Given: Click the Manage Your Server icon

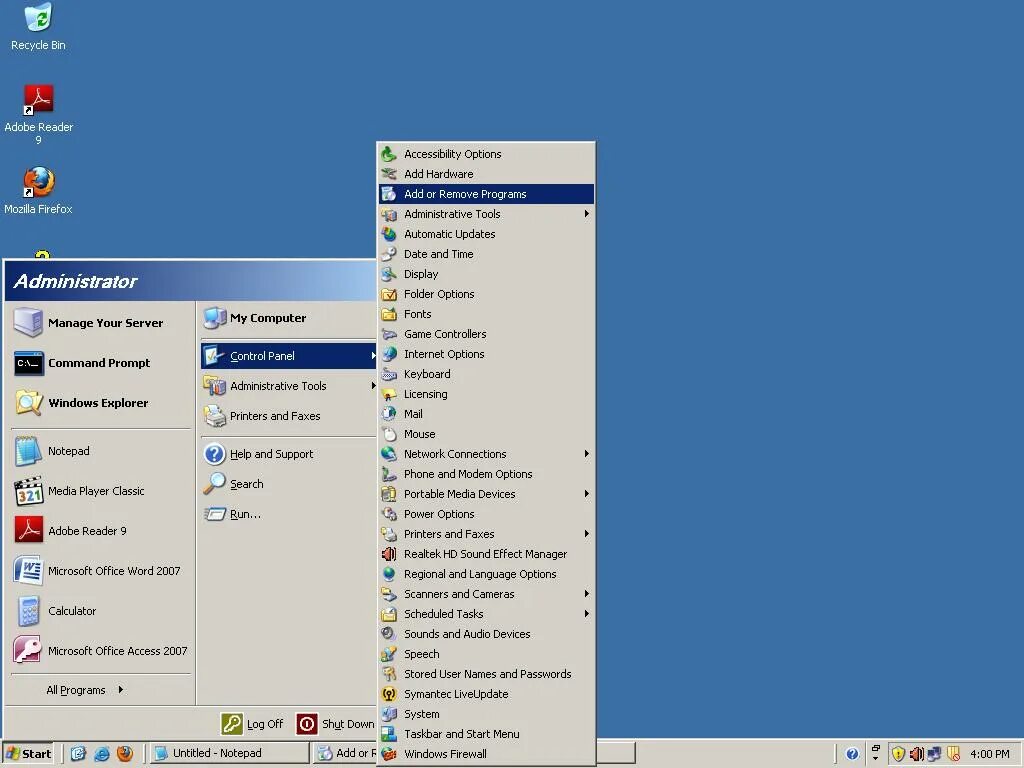Looking at the screenshot, I should click(x=28, y=323).
